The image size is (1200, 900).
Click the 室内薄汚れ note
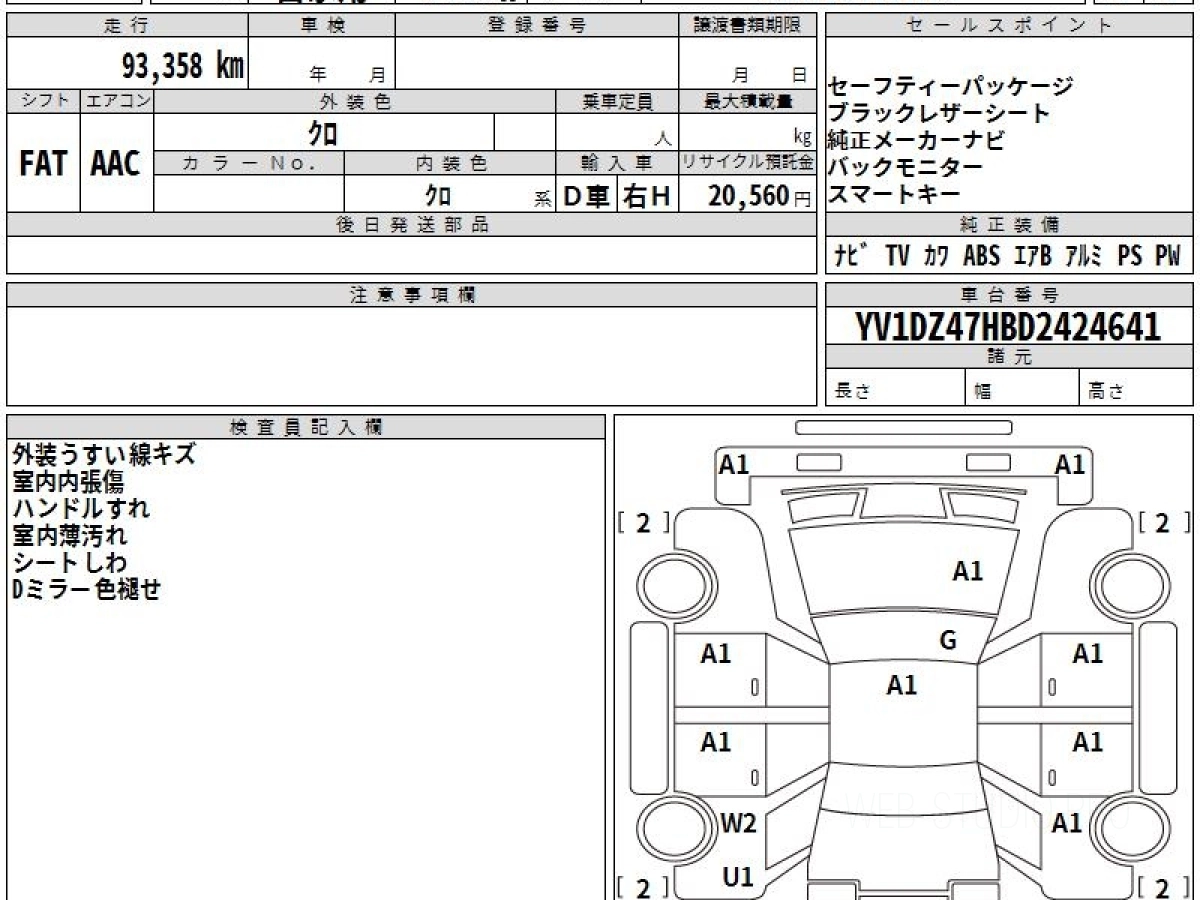click(x=69, y=535)
